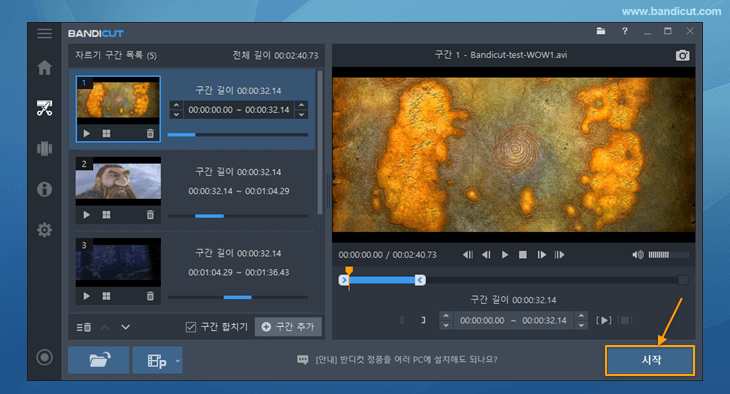This screenshot has height=394, width=730.
Task: Increase segment 1 end time in list
Action: click(x=302, y=105)
